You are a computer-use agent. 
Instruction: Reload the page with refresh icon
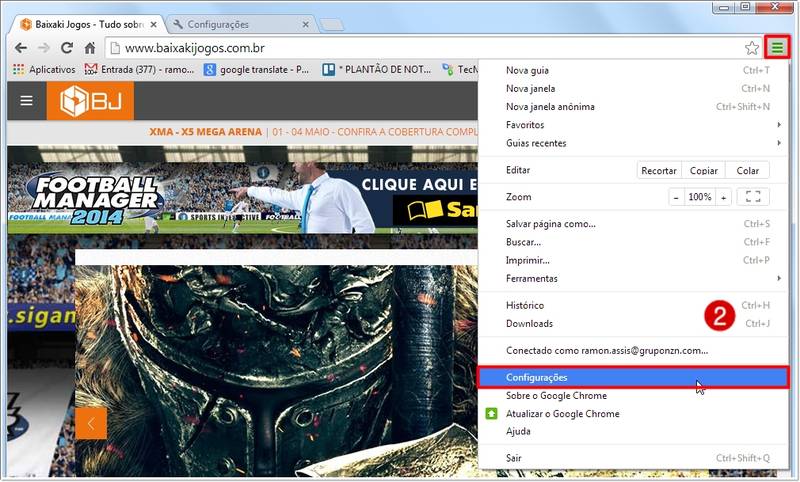pos(67,48)
